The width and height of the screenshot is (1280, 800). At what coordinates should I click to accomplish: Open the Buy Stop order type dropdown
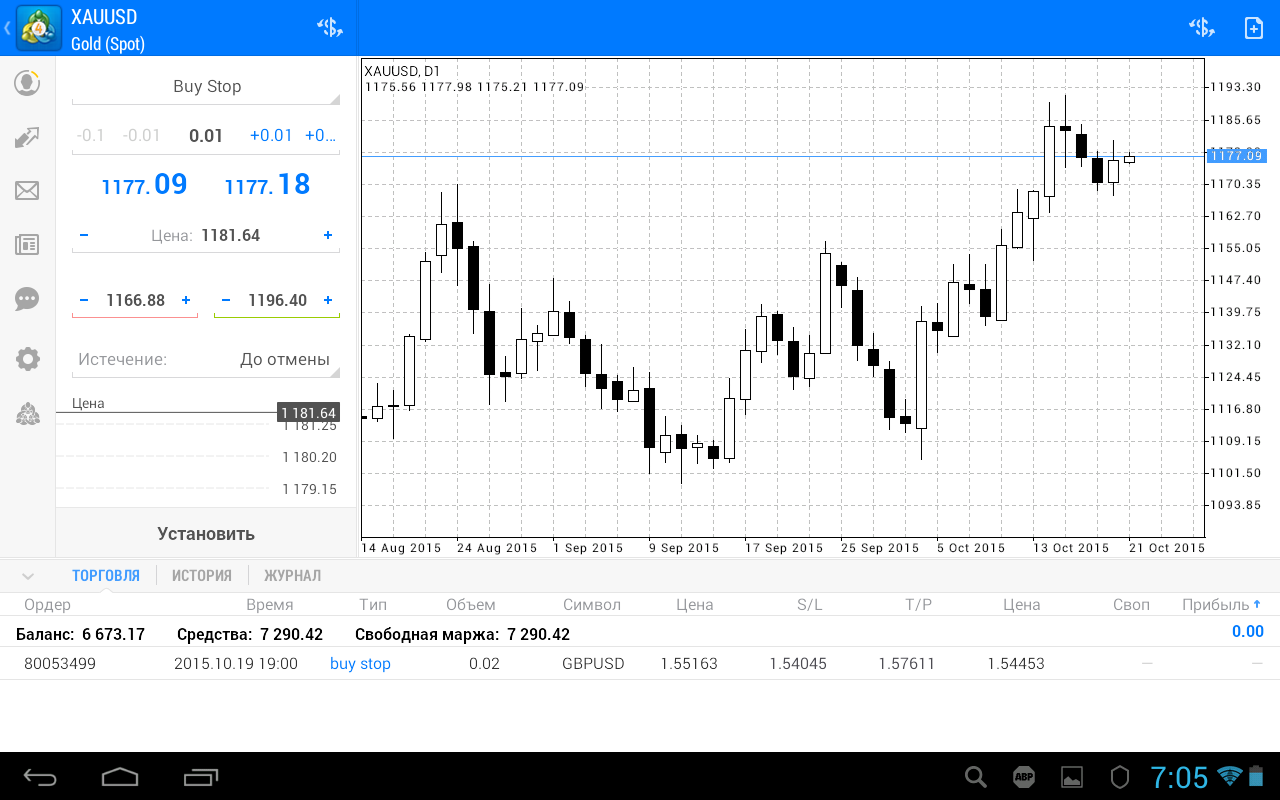tap(206, 87)
